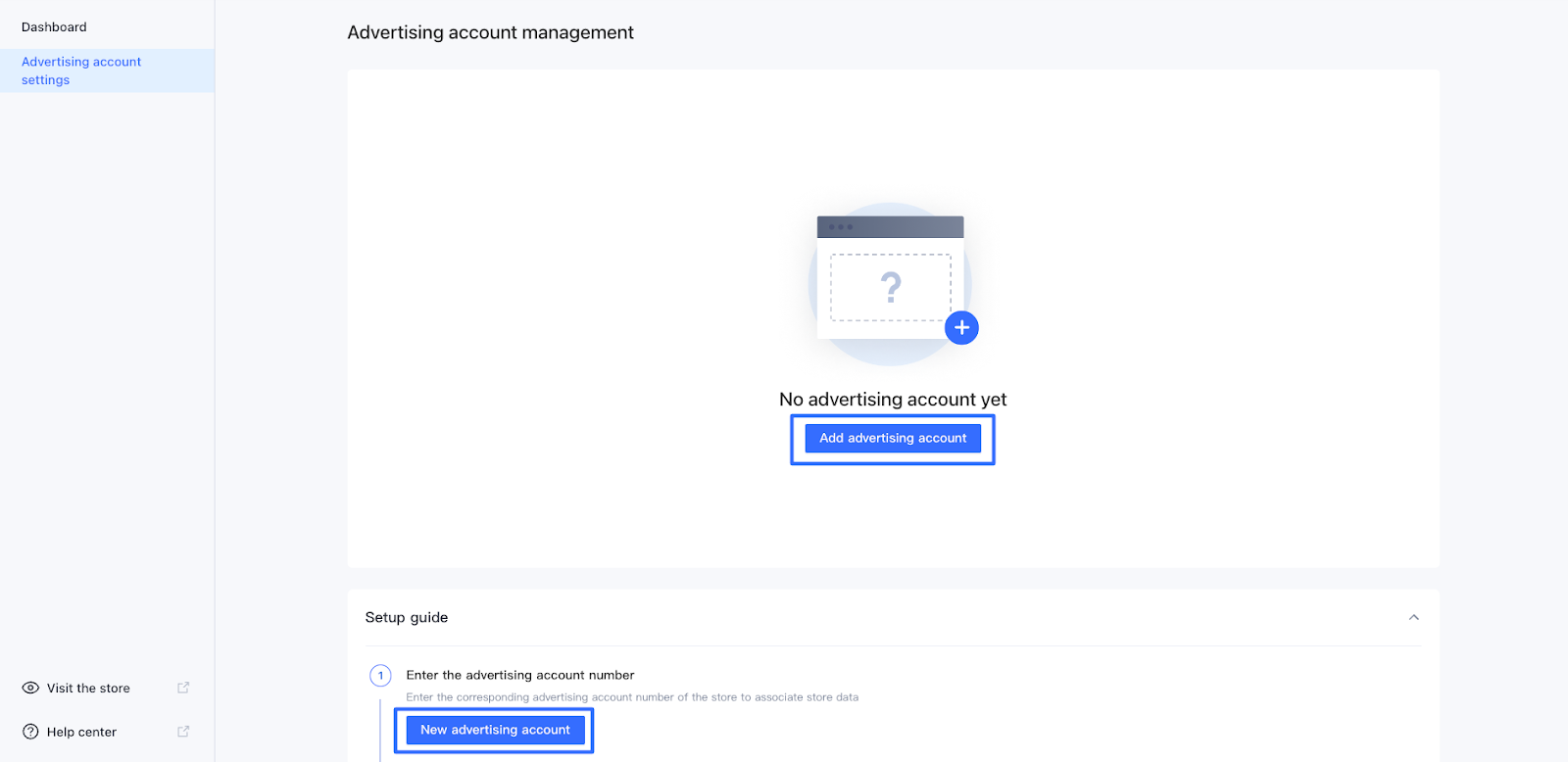Click the "Enter the advertising account number" step title
Screen dimensions: 1568x762
(520, 675)
